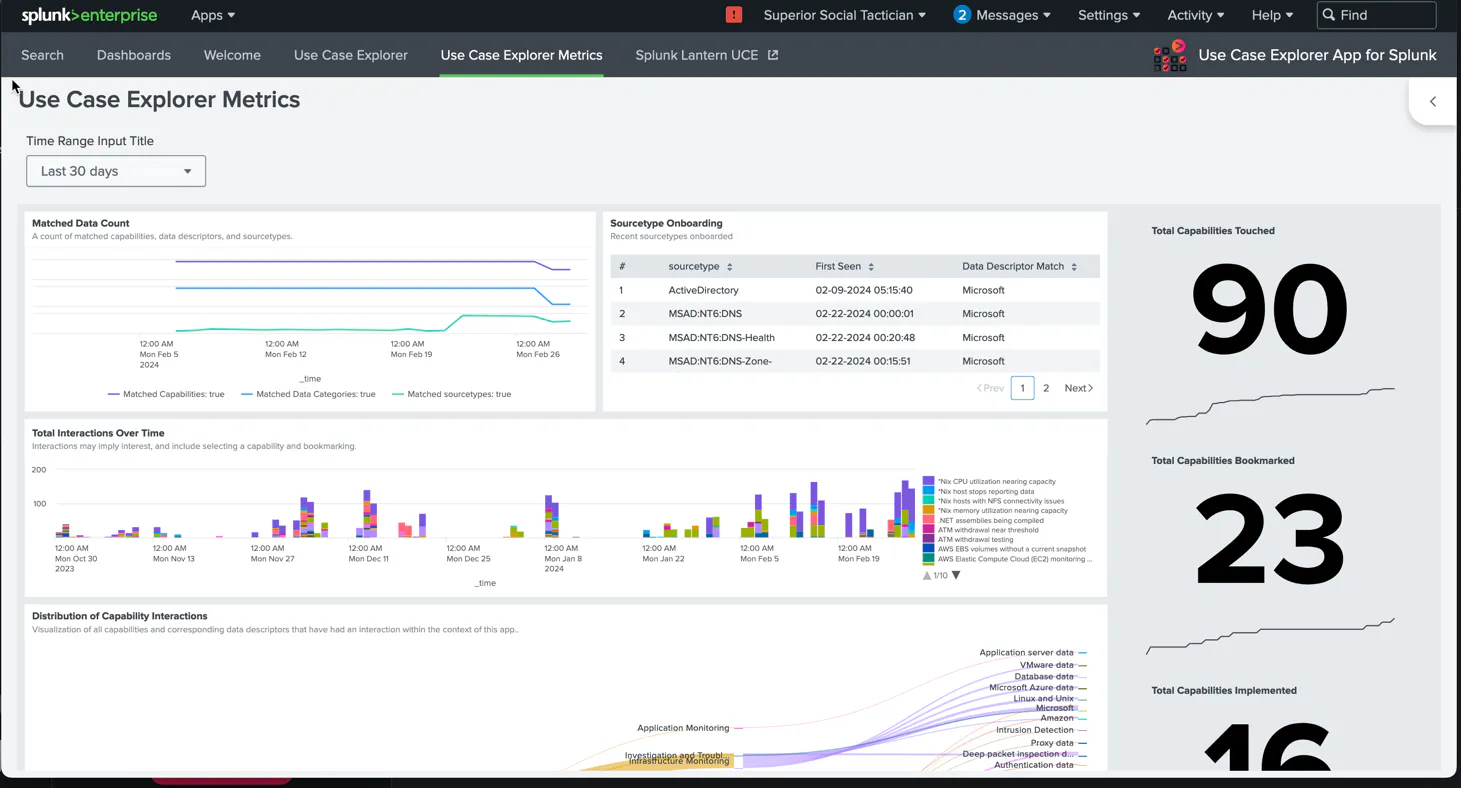Open Splunk Lantern UCE via external link icon

pos(772,56)
